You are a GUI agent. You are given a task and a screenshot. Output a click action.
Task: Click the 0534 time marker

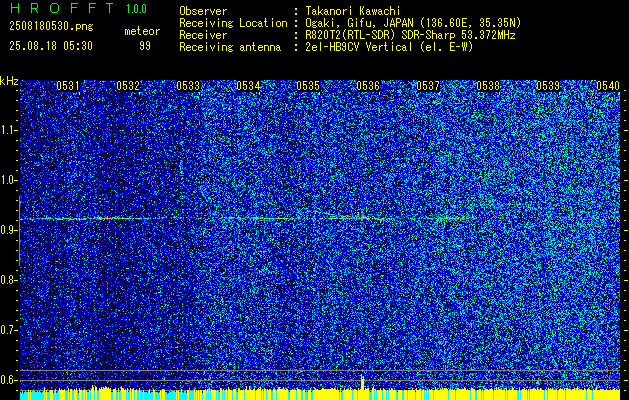(x=248, y=86)
